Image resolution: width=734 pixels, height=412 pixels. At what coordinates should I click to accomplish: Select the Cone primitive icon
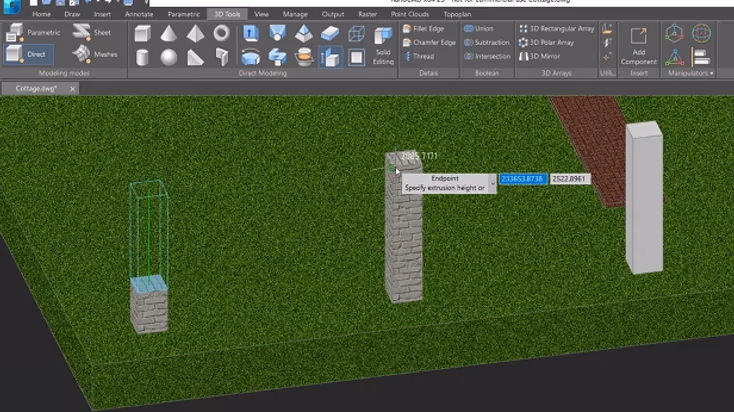tap(169, 33)
